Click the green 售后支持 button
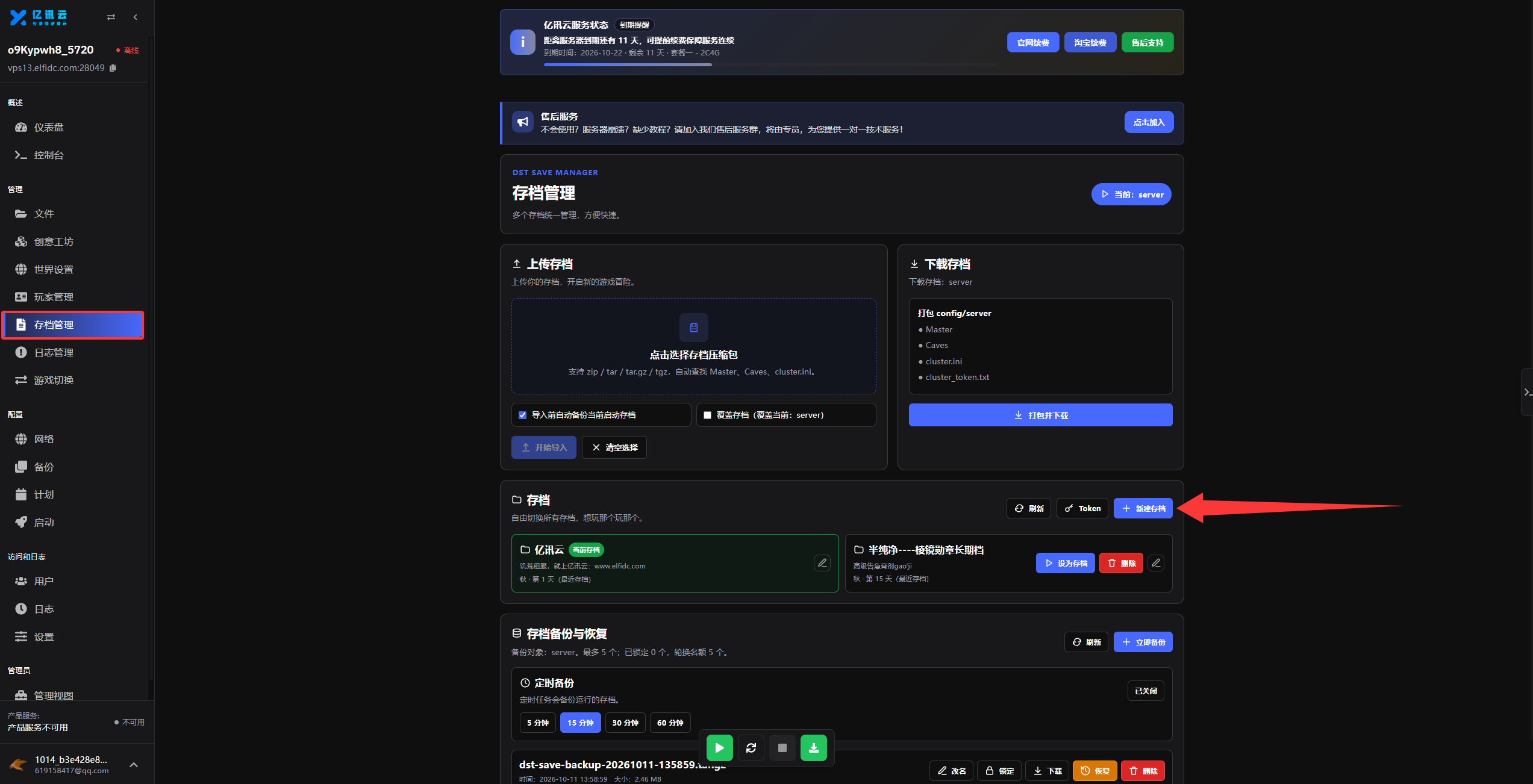This screenshot has height=784, width=1533. tap(1147, 43)
